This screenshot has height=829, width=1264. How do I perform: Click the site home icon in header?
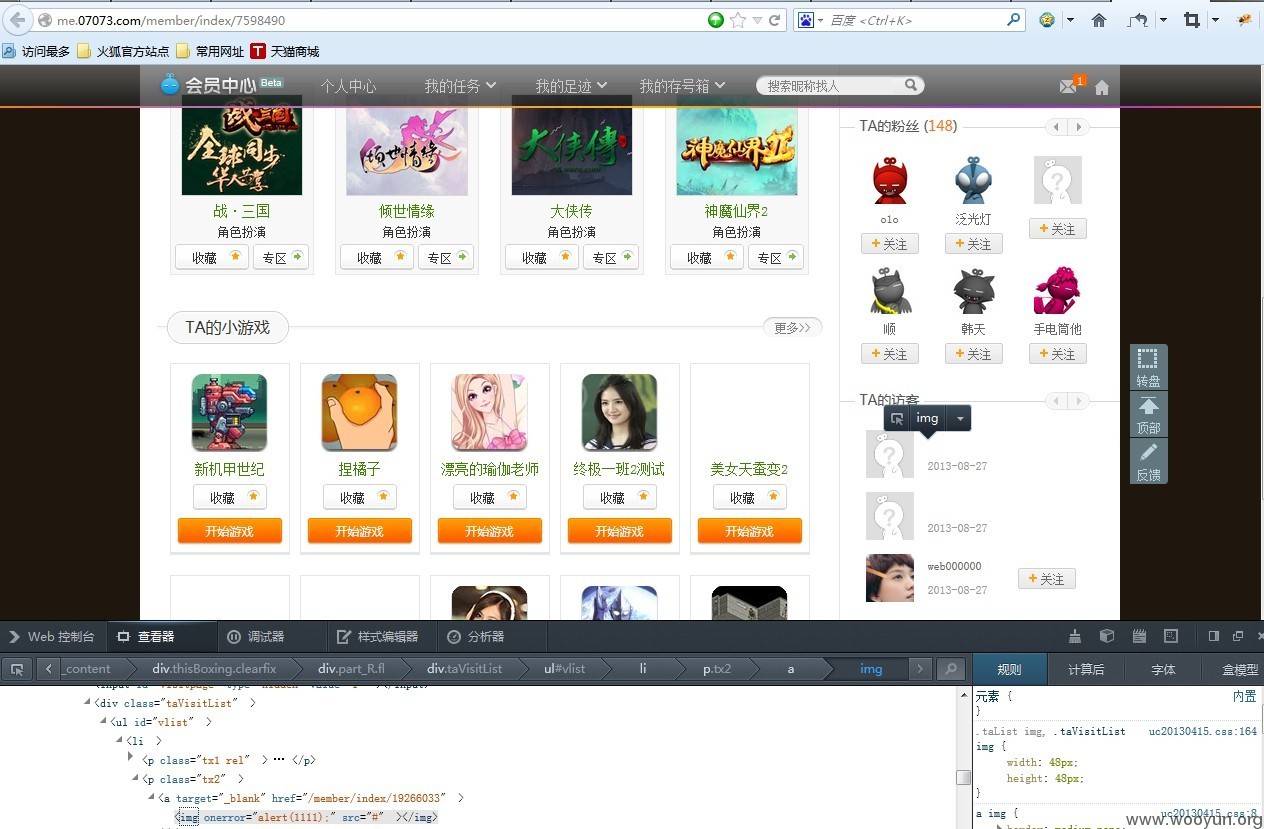point(1102,87)
